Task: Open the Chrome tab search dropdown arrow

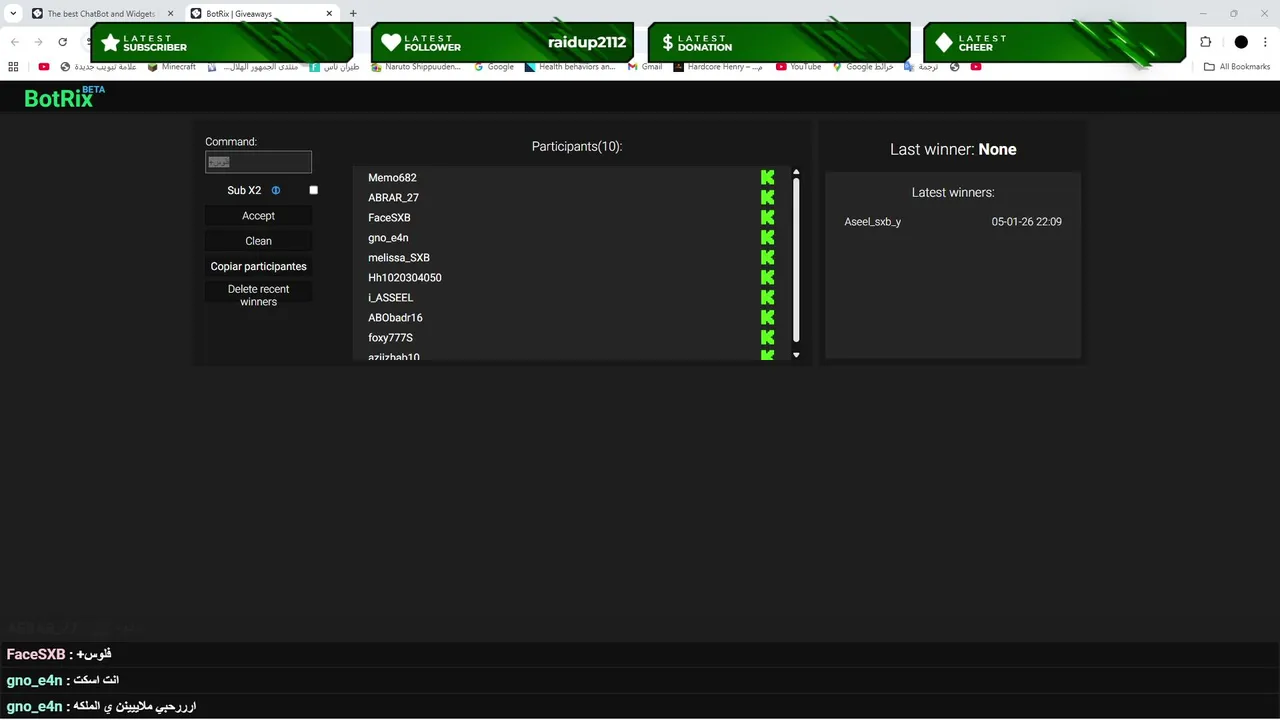Action: (x=13, y=14)
